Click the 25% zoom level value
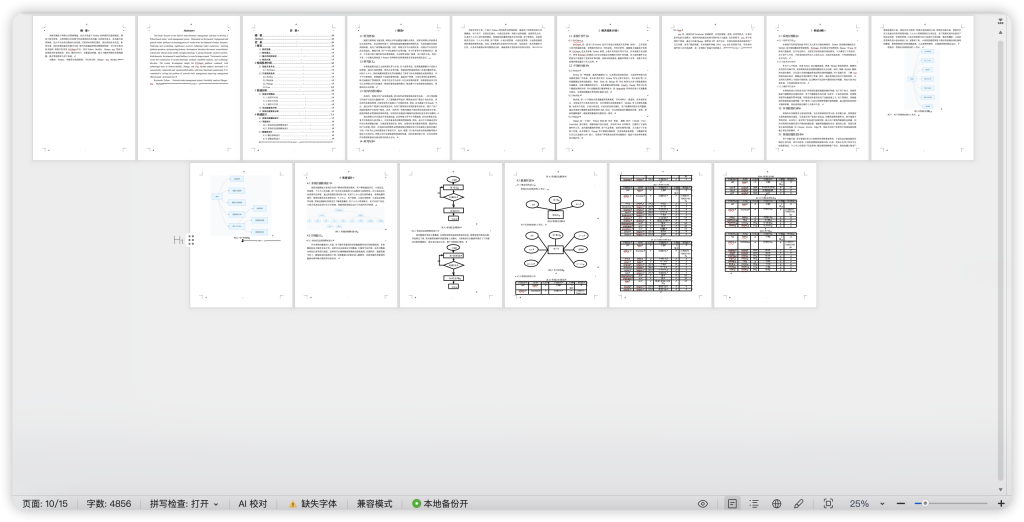The width and height of the screenshot is (1024, 522). [859, 504]
